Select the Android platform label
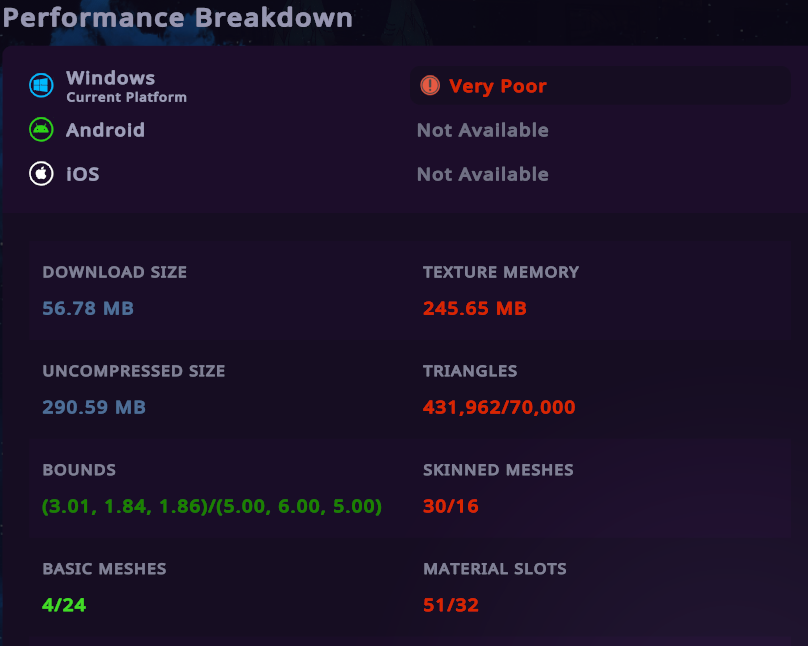The width and height of the screenshot is (808, 646). tap(105, 130)
